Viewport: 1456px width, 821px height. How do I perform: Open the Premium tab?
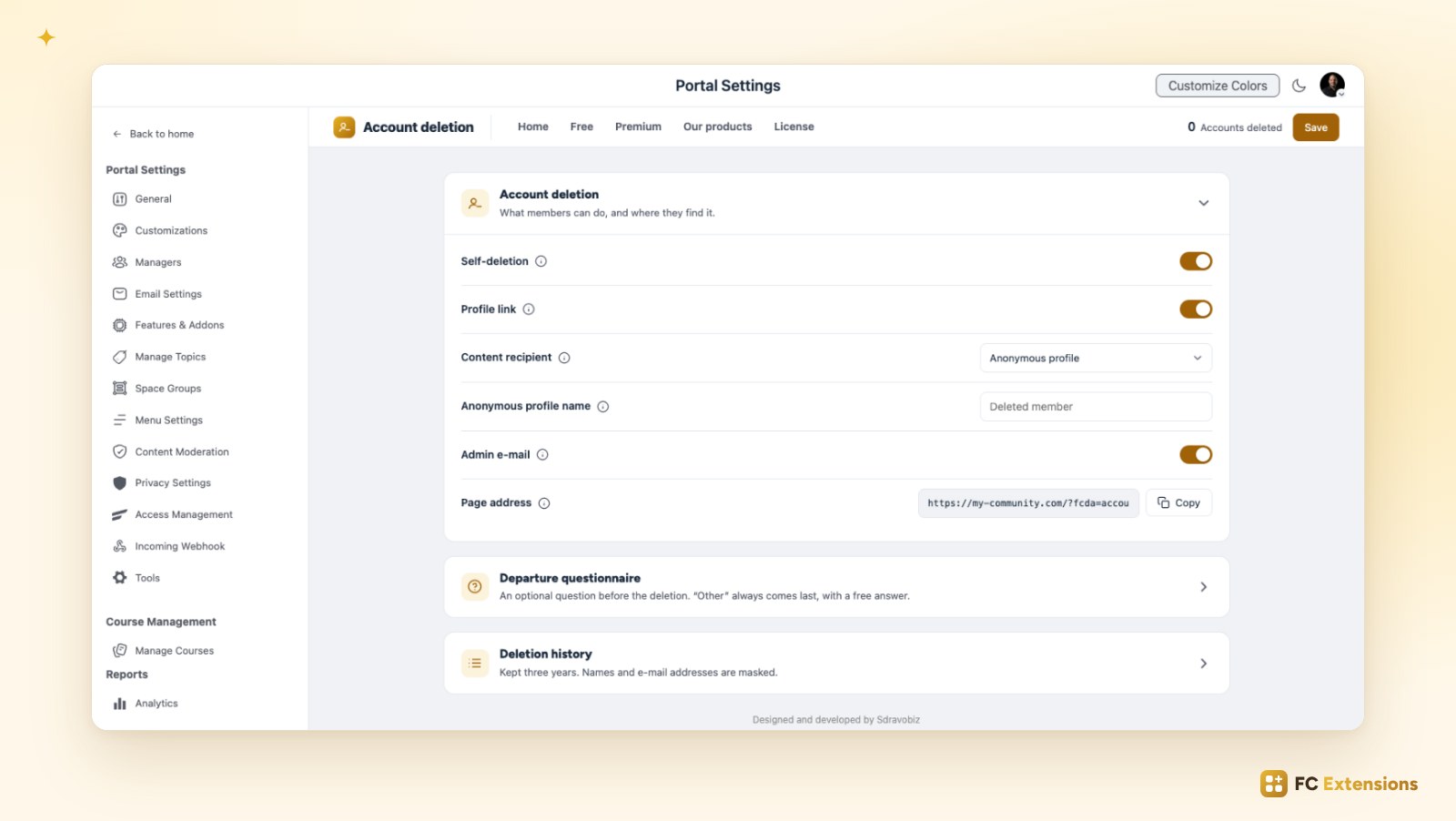pyautogui.click(x=638, y=127)
